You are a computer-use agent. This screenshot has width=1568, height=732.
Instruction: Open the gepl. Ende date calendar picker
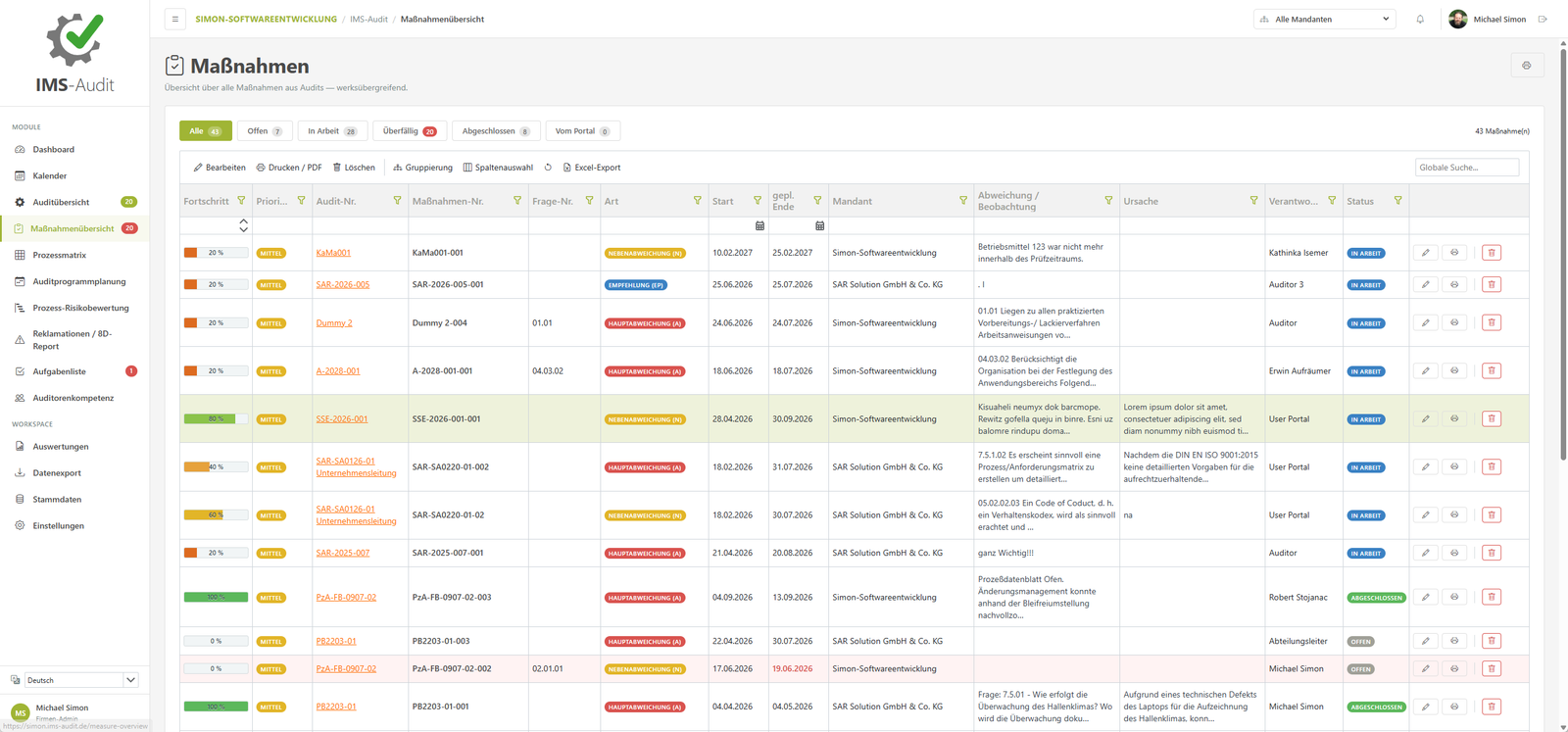click(820, 225)
